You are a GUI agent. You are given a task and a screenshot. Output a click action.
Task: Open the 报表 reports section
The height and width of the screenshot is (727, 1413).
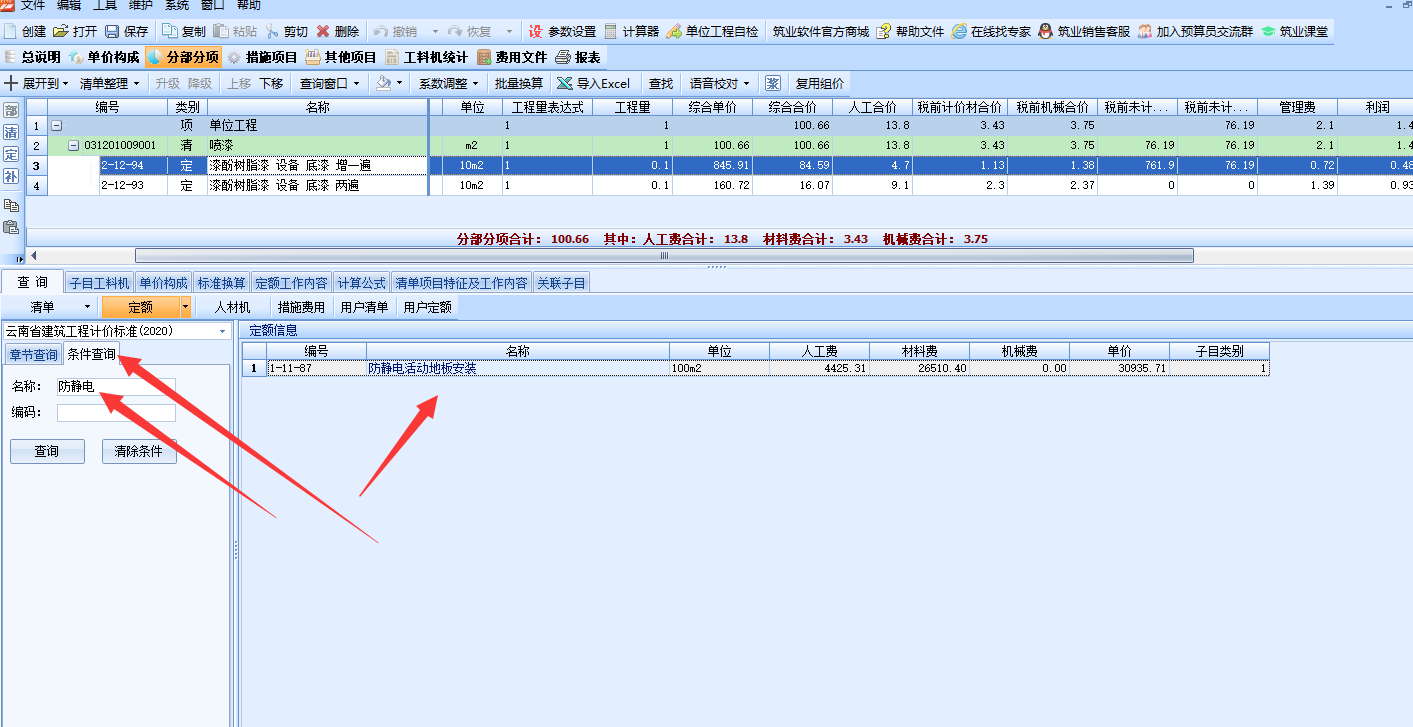578,57
